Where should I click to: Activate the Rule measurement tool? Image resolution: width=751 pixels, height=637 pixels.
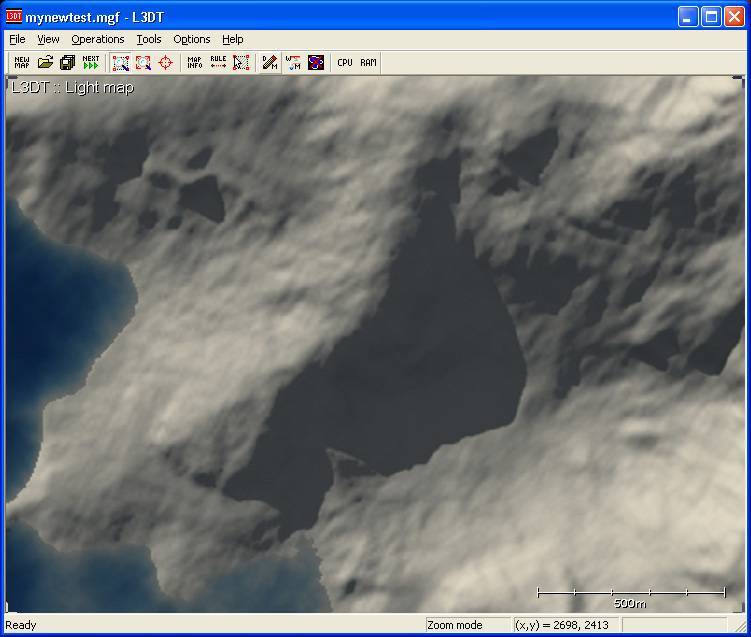[x=218, y=62]
